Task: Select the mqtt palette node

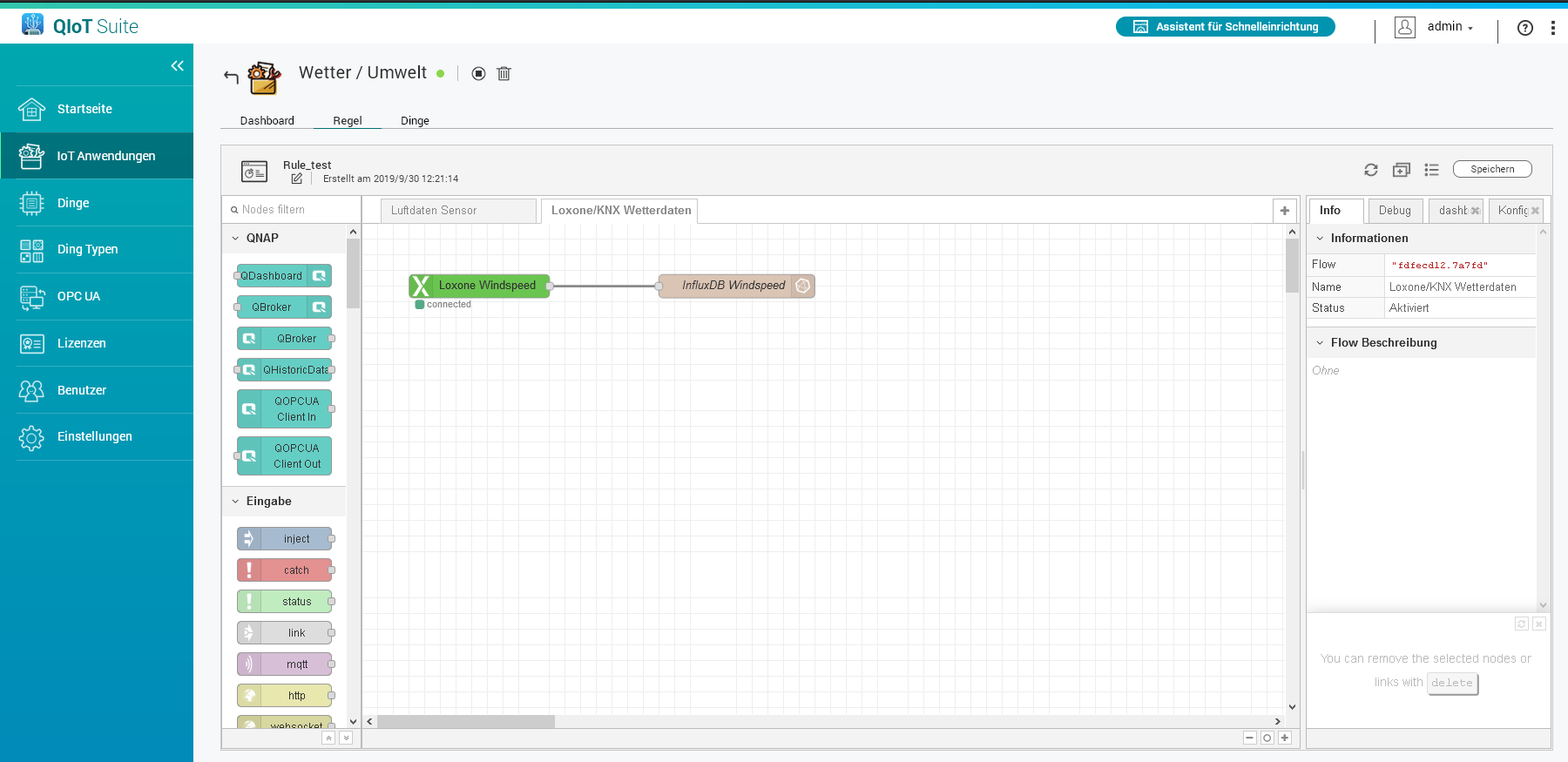Action: tap(284, 664)
